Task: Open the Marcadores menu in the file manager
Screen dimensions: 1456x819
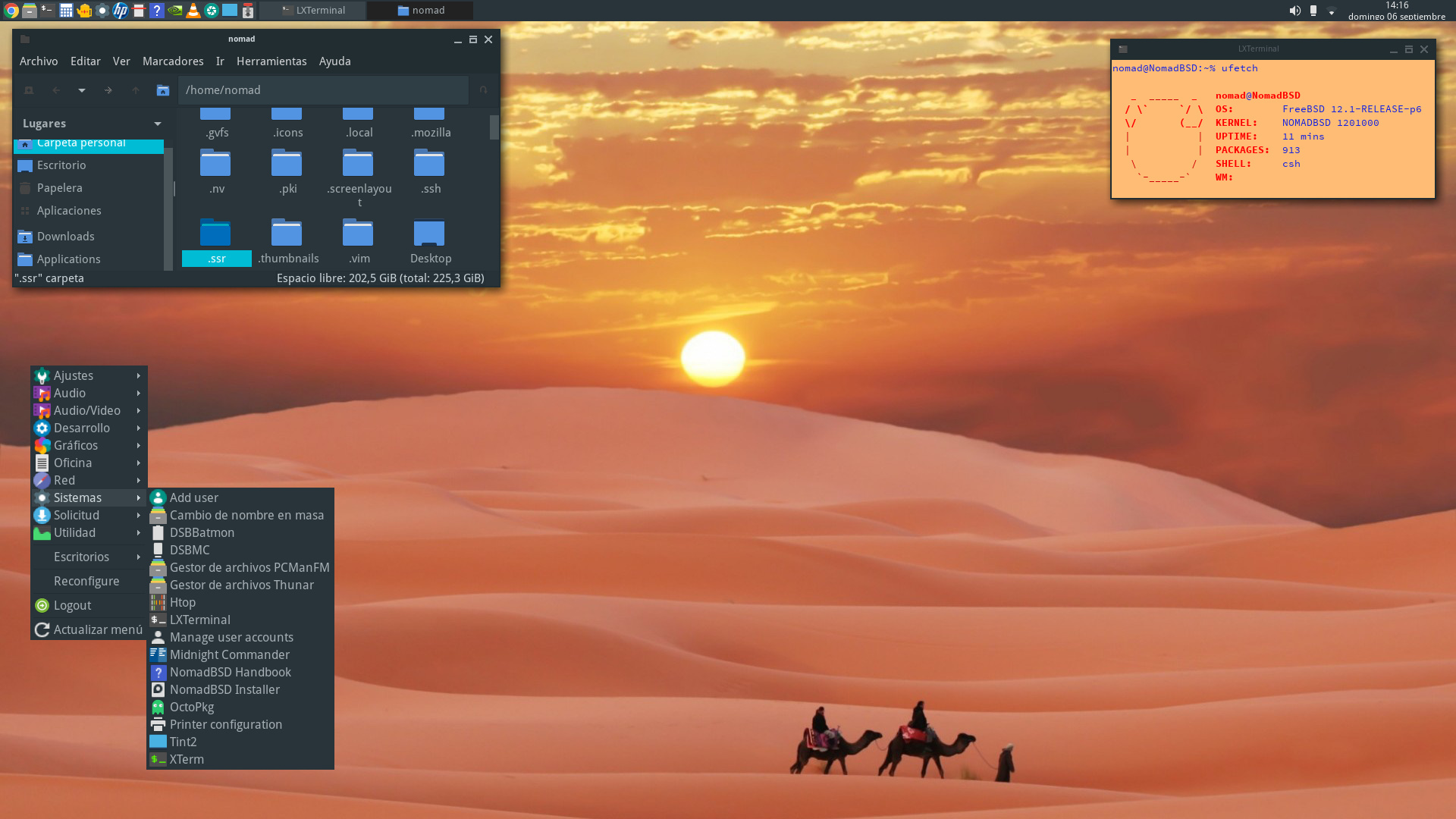Action: pyautogui.click(x=173, y=61)
